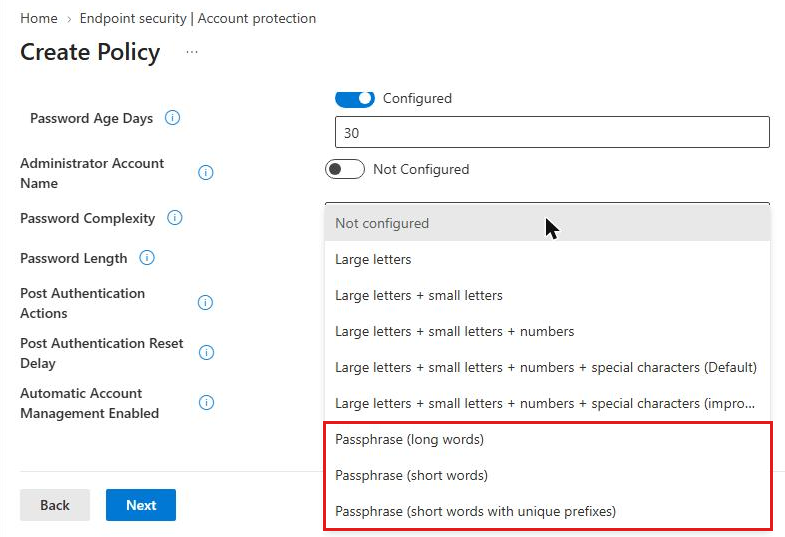Click the Automatic Account Management Enabled label
Image resolution: width=785 pixels, height=537 pixels.
pos(90,403)
